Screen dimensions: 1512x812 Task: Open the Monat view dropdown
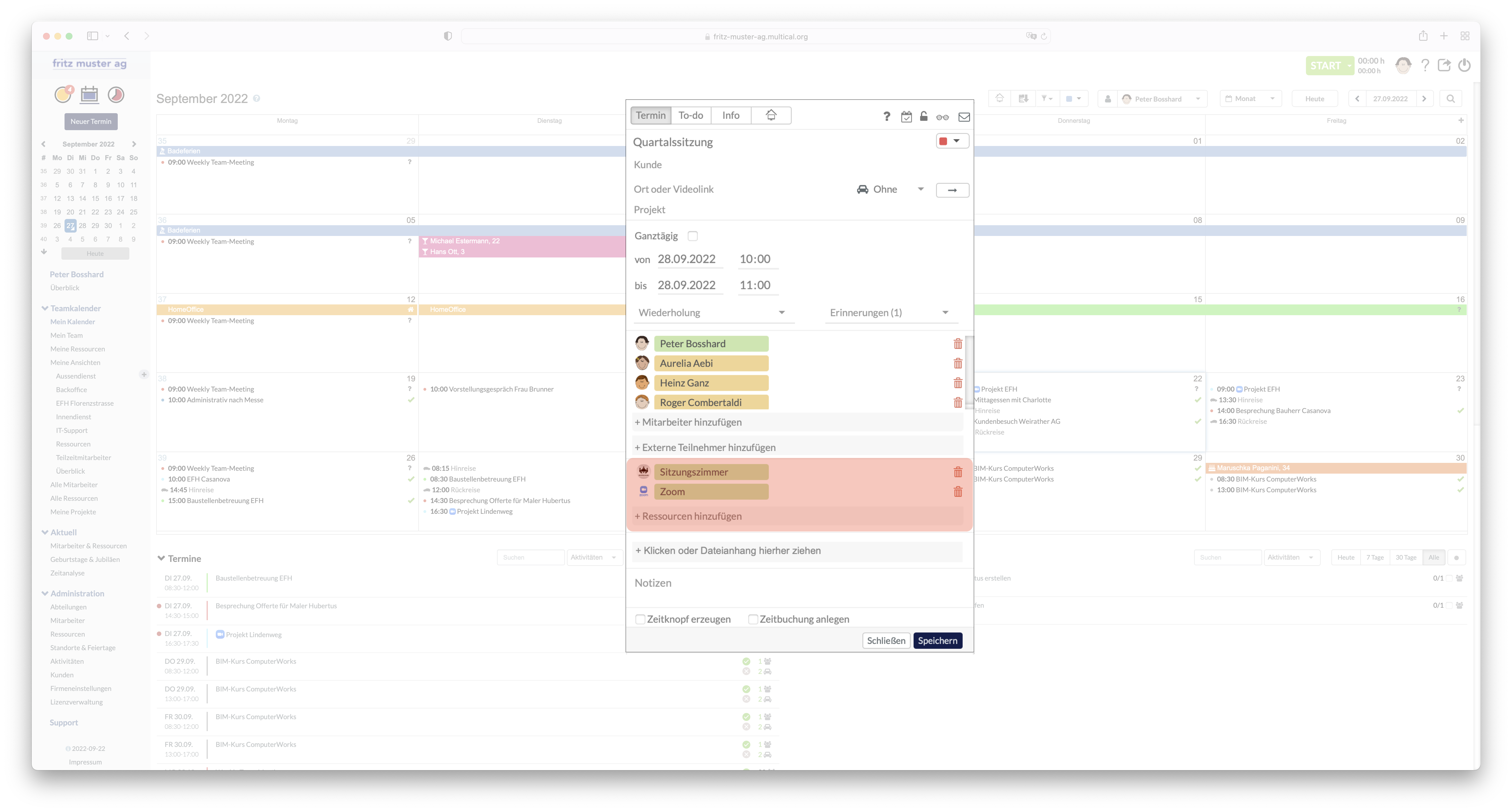pos(1250,98)
